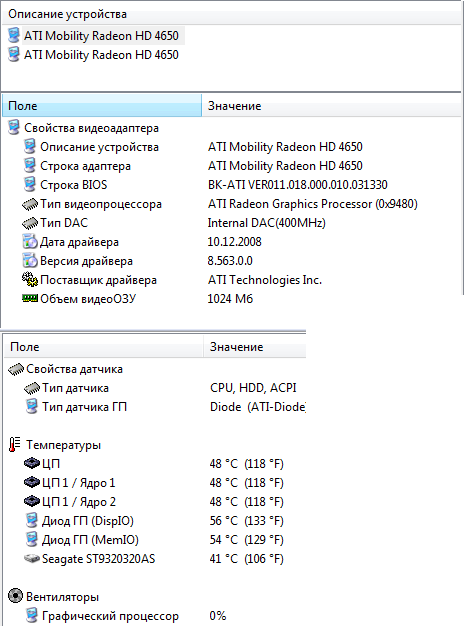Click the icon beside Графический процессор
464x626 pixels.
(32, 615)
